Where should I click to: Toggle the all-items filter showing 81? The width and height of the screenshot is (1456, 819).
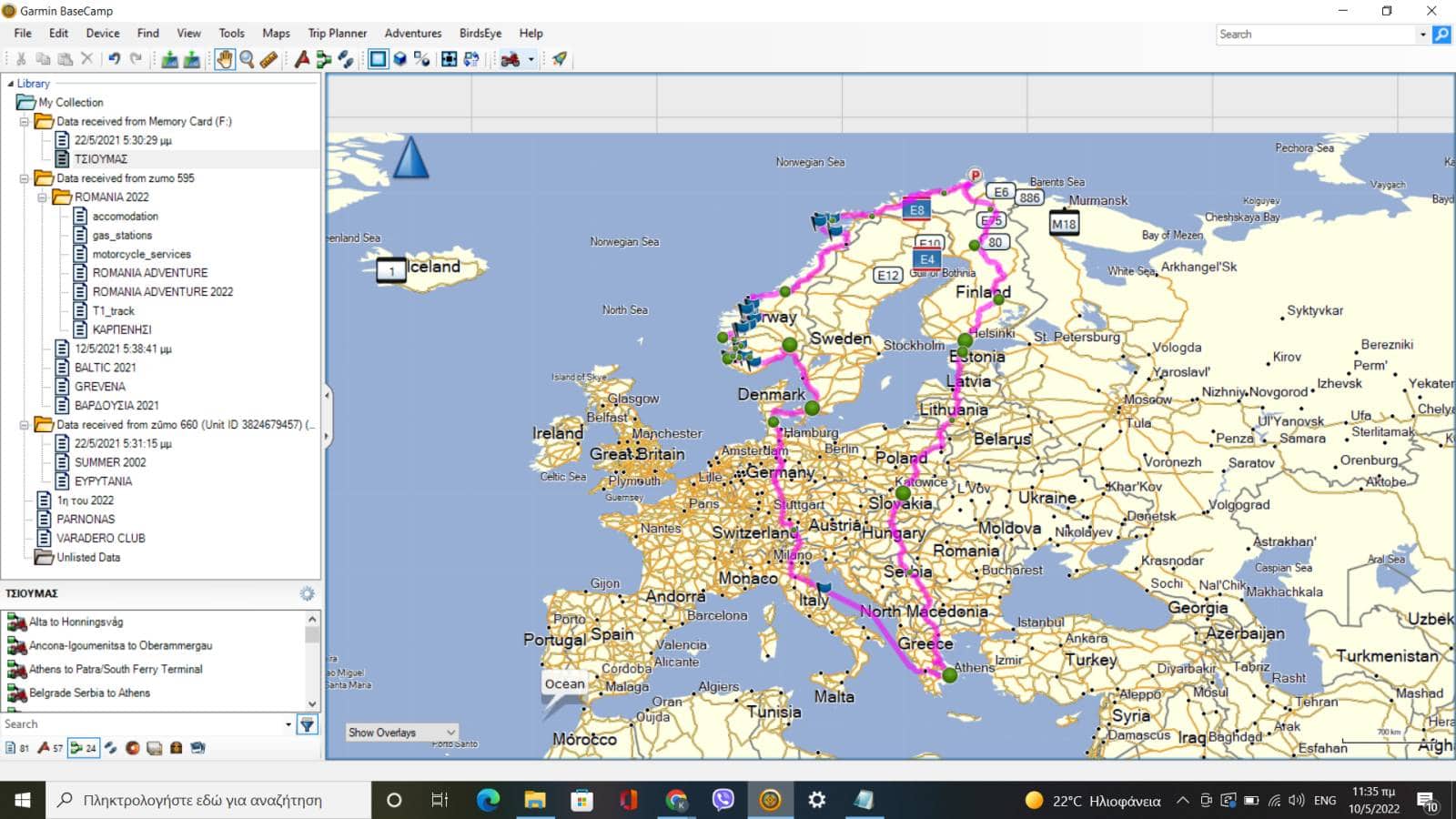click(x=18, y=748)
